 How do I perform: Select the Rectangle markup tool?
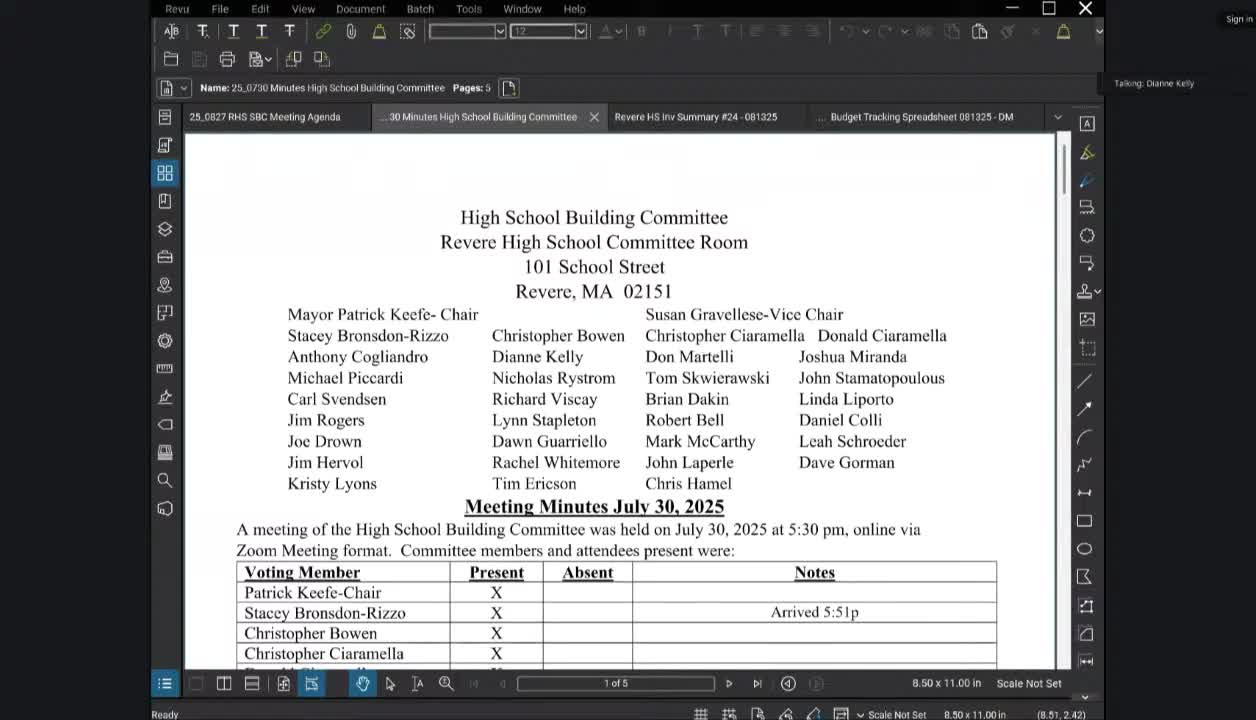1085,521
